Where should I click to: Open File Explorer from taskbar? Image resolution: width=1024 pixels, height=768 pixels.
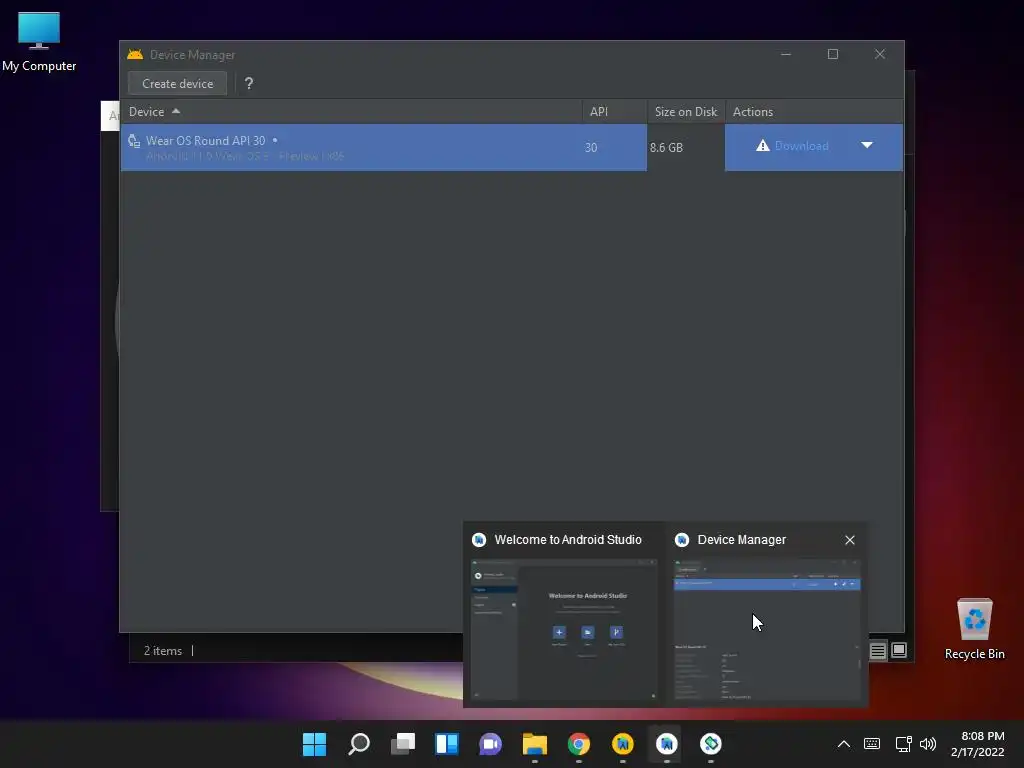[535, 744]
